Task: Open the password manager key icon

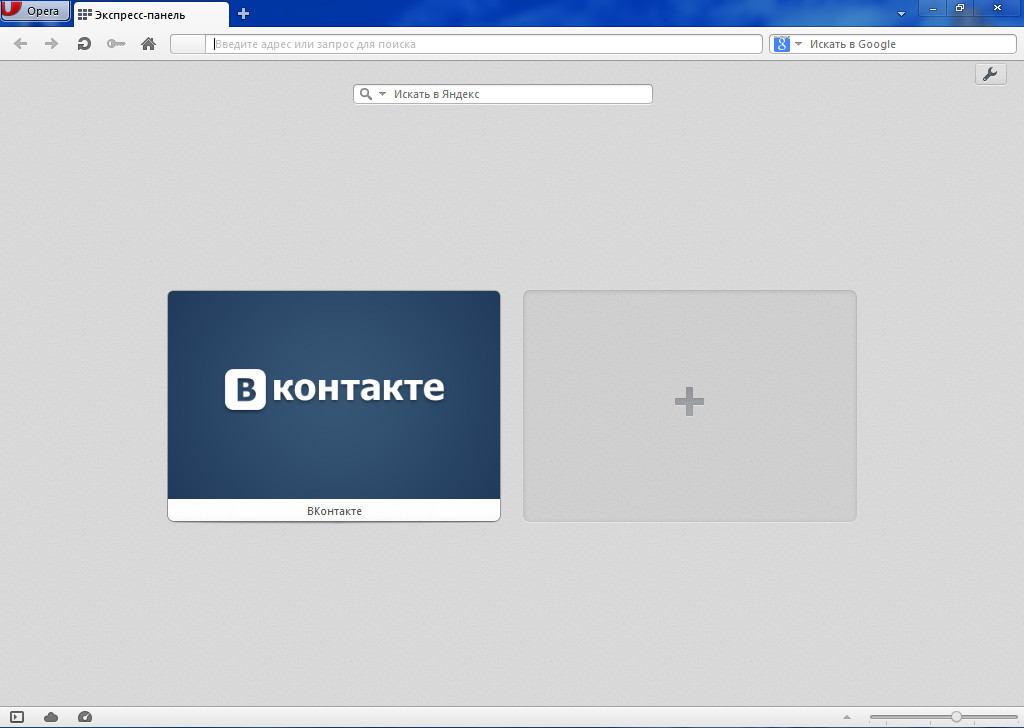Action: coord(116,44)
